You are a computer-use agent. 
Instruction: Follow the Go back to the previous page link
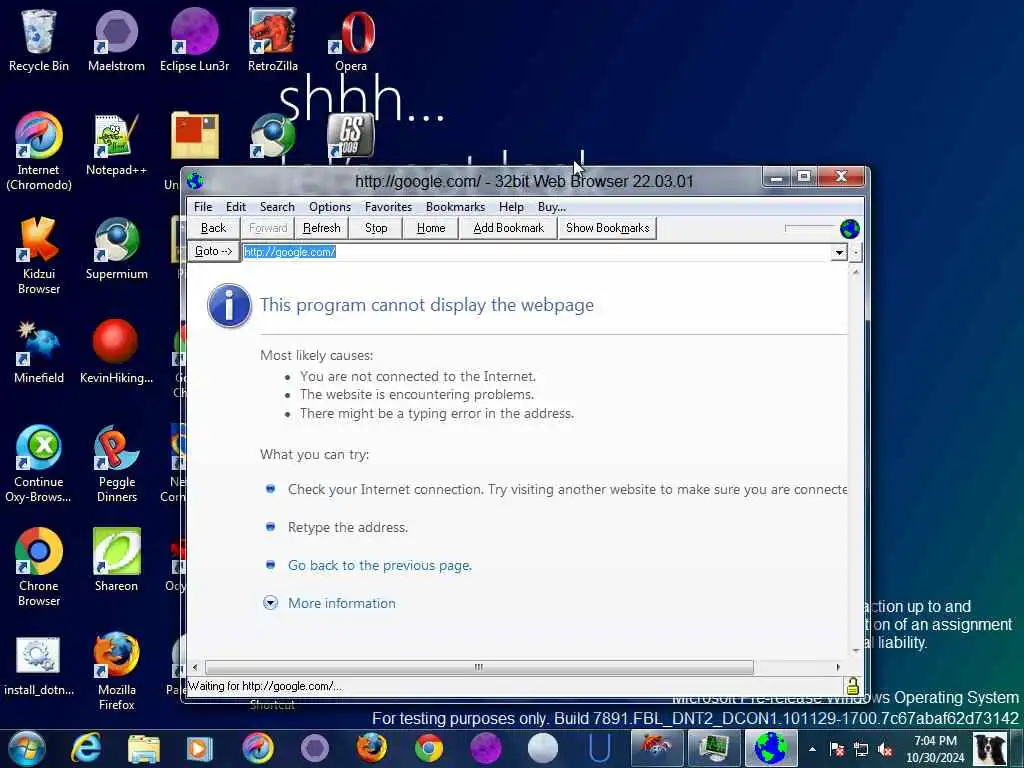tap(379, 566)
